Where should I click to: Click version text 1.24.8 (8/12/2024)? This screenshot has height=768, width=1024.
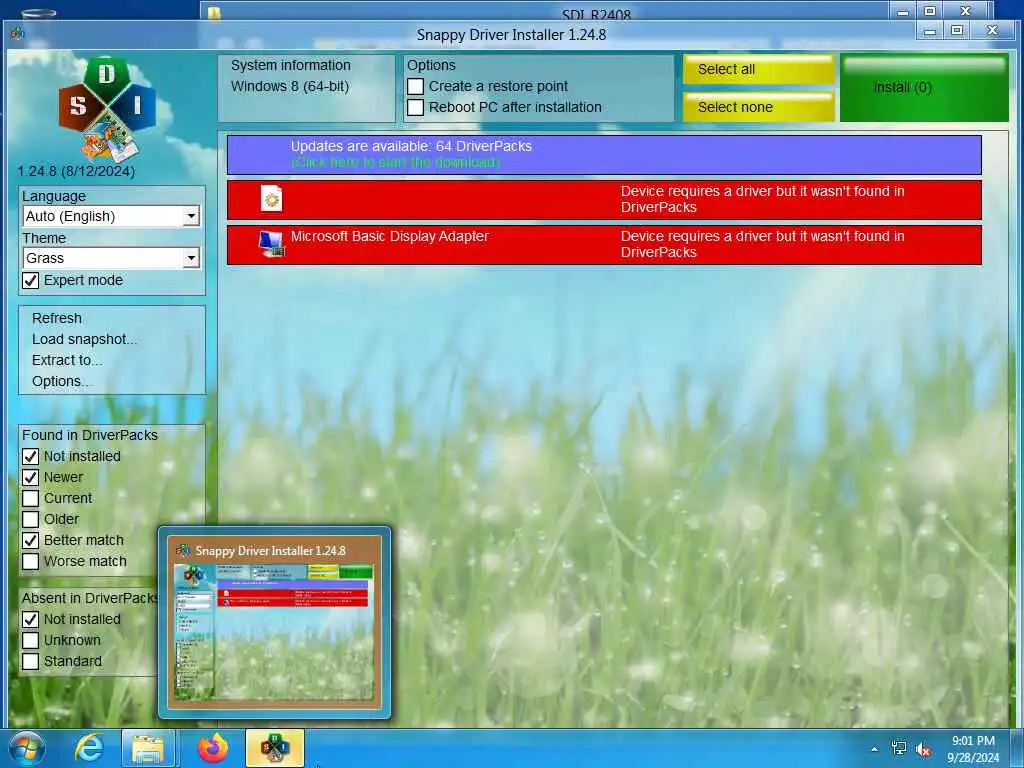click(x=76, y=171)
